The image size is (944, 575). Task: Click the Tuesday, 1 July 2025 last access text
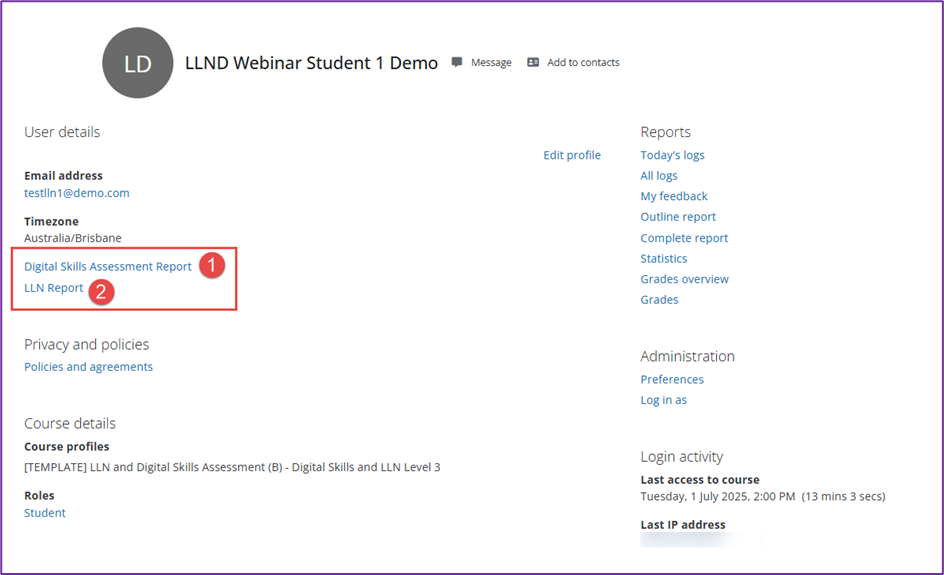click(x=763, y=496)
